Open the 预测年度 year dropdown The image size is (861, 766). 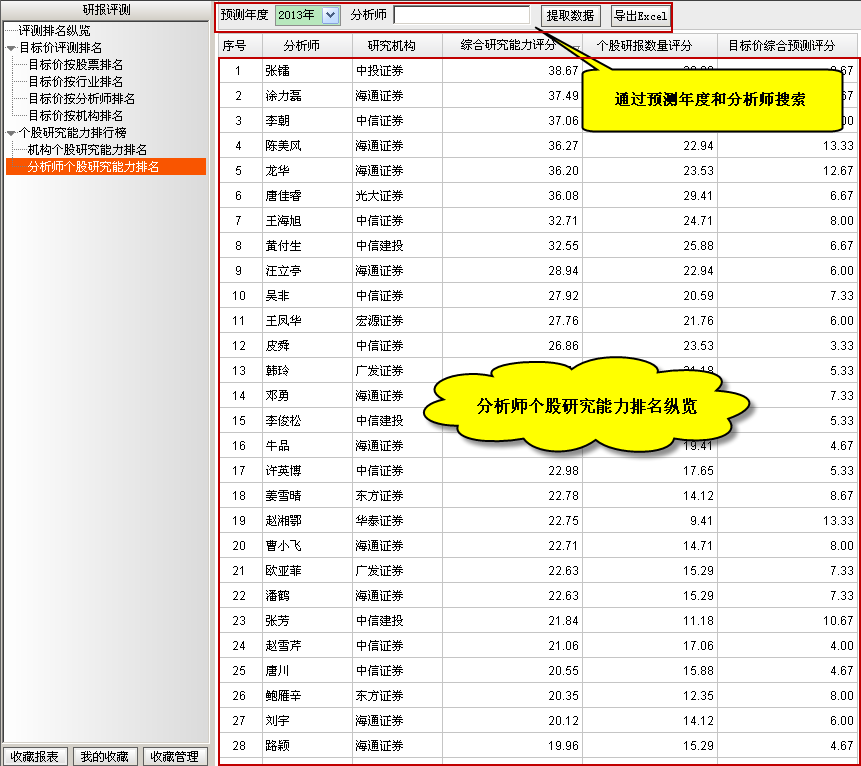(x=330, y=15)
